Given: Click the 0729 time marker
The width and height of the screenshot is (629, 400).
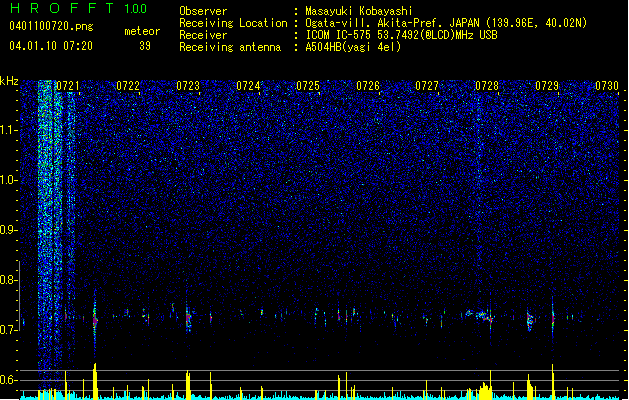Looking at the screenshot, I should [x=547, y=86].
